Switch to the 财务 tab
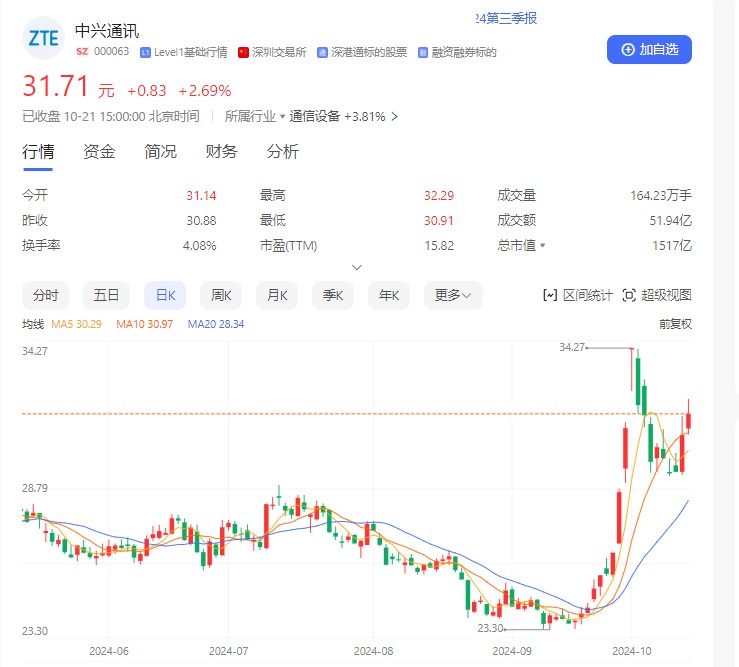Viewport: 739px width, 667px height. point(222,152)
